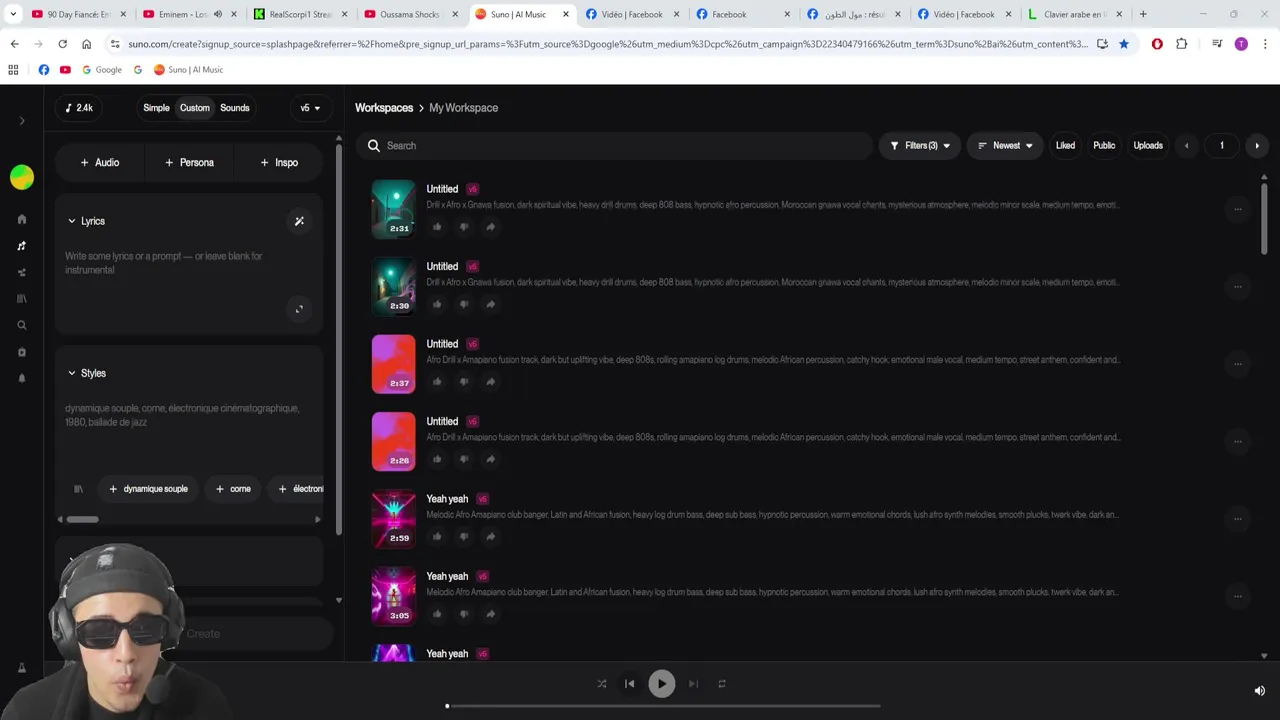Toggle repeat in the player bar
Screen dimensions: 1280x720
click(x=721, y=684)
